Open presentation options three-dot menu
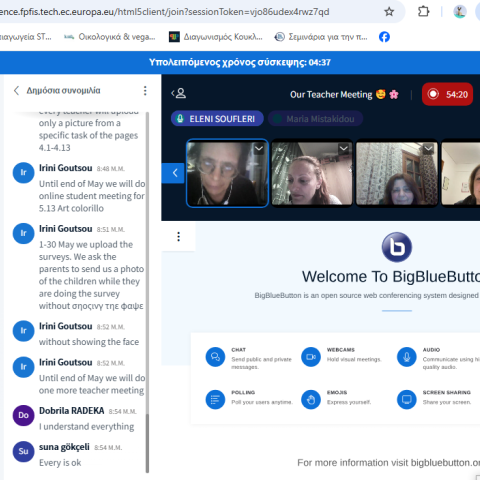 (179, 237)
